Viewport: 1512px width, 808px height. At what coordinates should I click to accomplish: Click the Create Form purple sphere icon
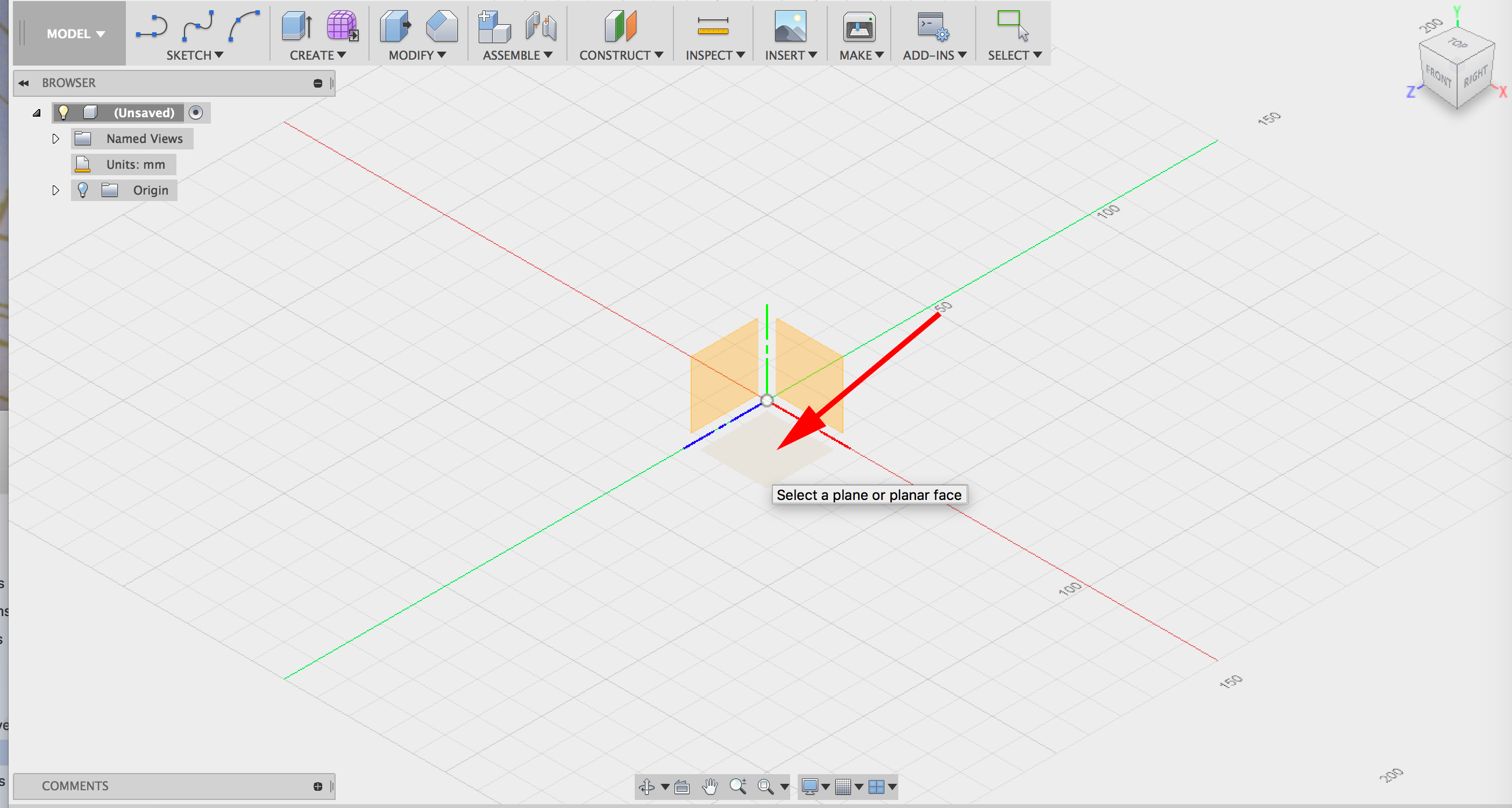tap(342, 26)
